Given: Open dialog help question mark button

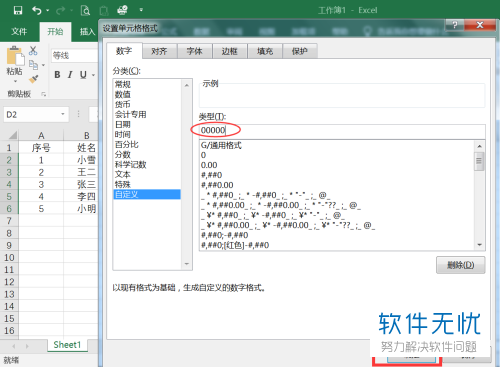Looking at the screenshot, I should click(454, 25).
